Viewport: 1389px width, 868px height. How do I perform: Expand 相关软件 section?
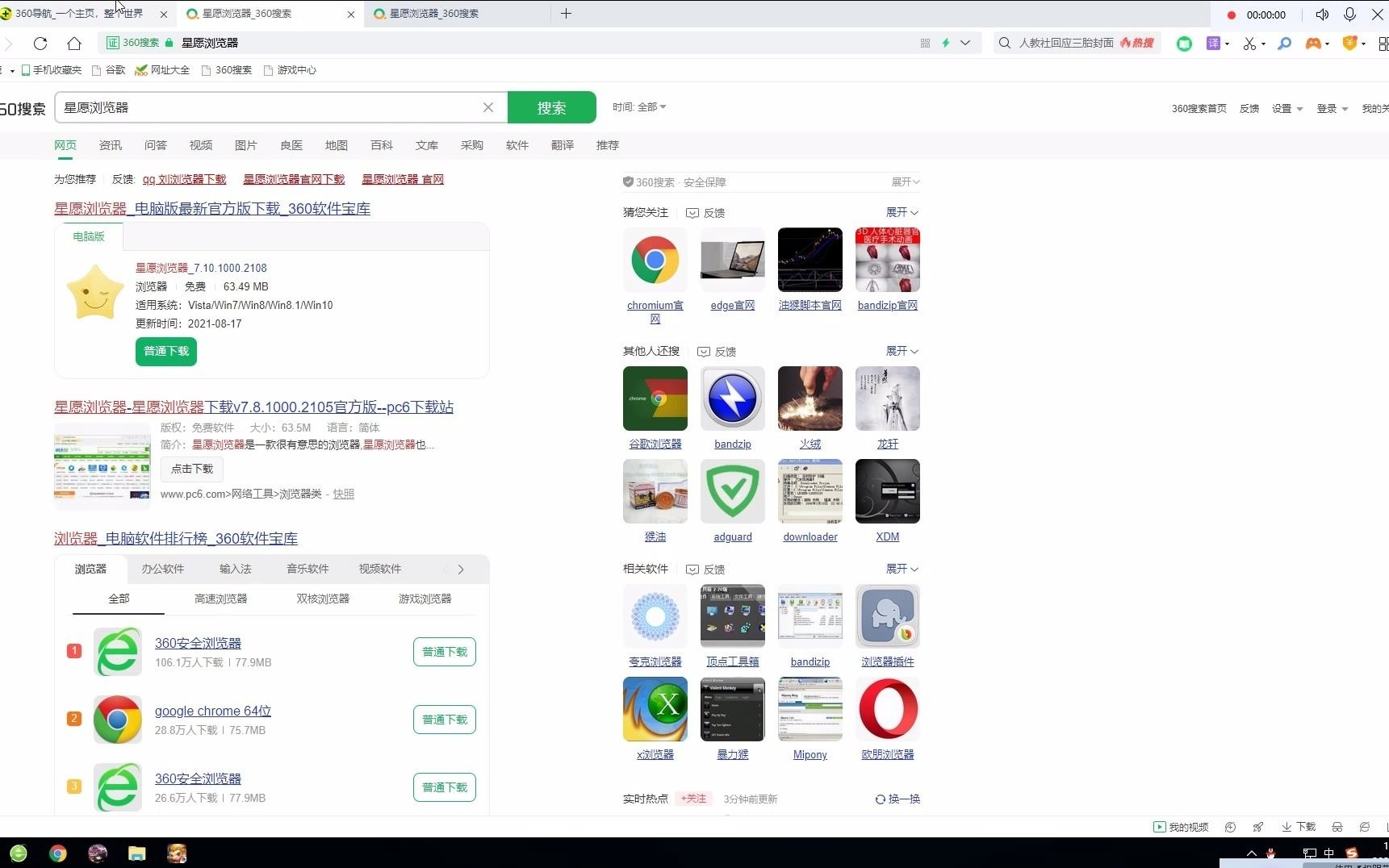pyautogui.click(x=902, y=569)
